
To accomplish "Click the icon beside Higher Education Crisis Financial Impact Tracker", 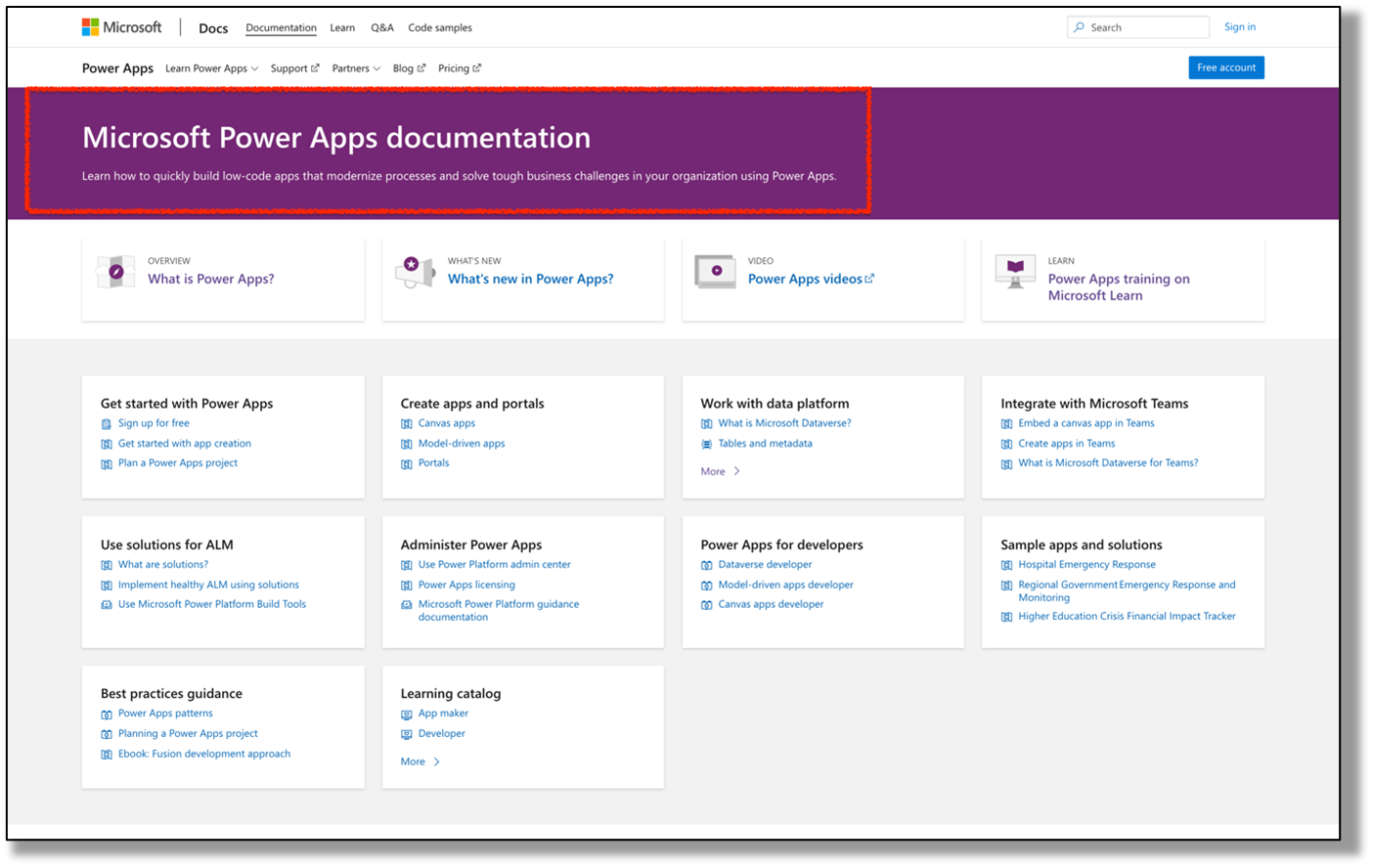I will click(1007, 617).
